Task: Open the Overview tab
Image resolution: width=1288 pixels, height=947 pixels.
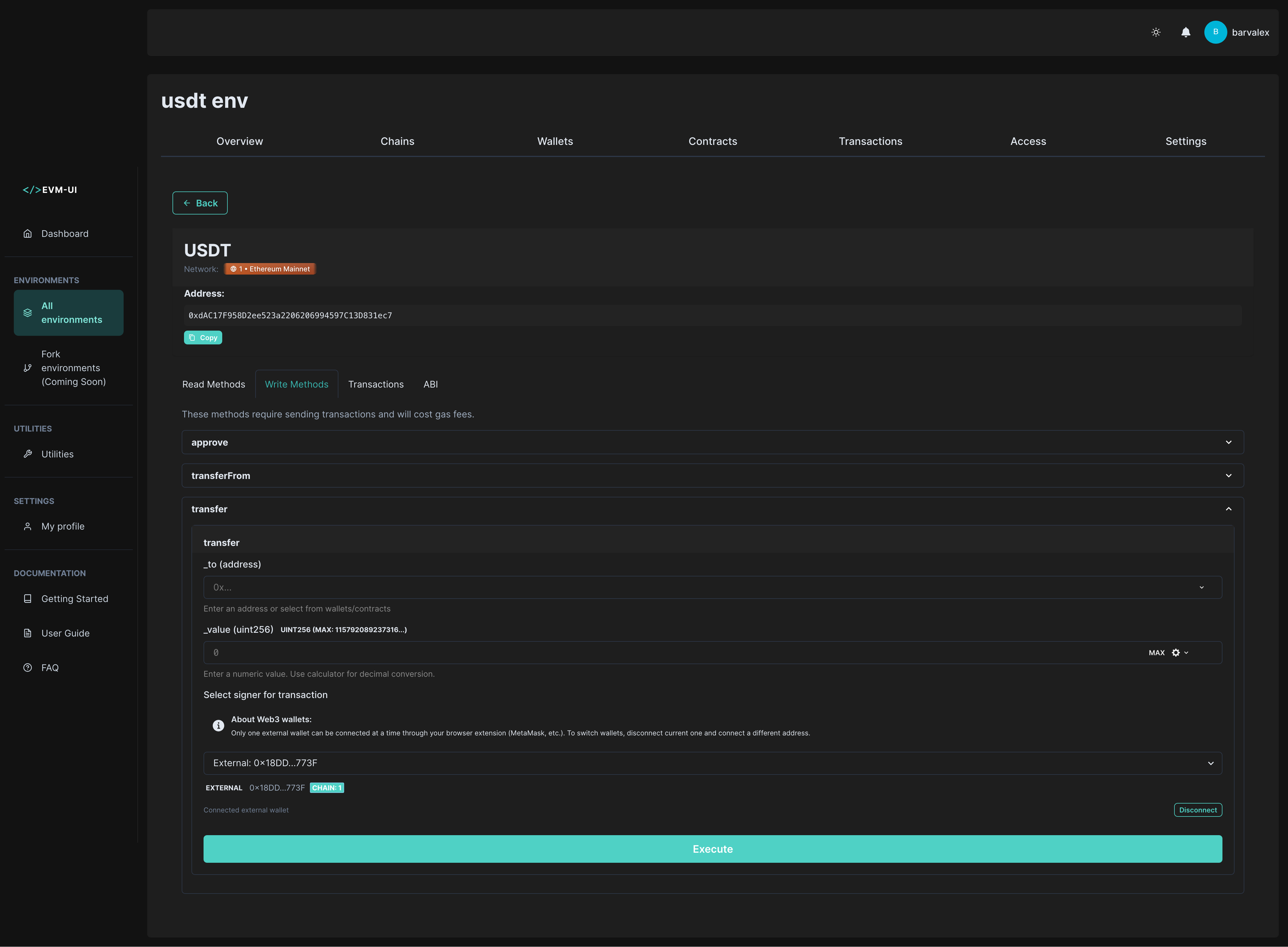Action: (239, 141)
